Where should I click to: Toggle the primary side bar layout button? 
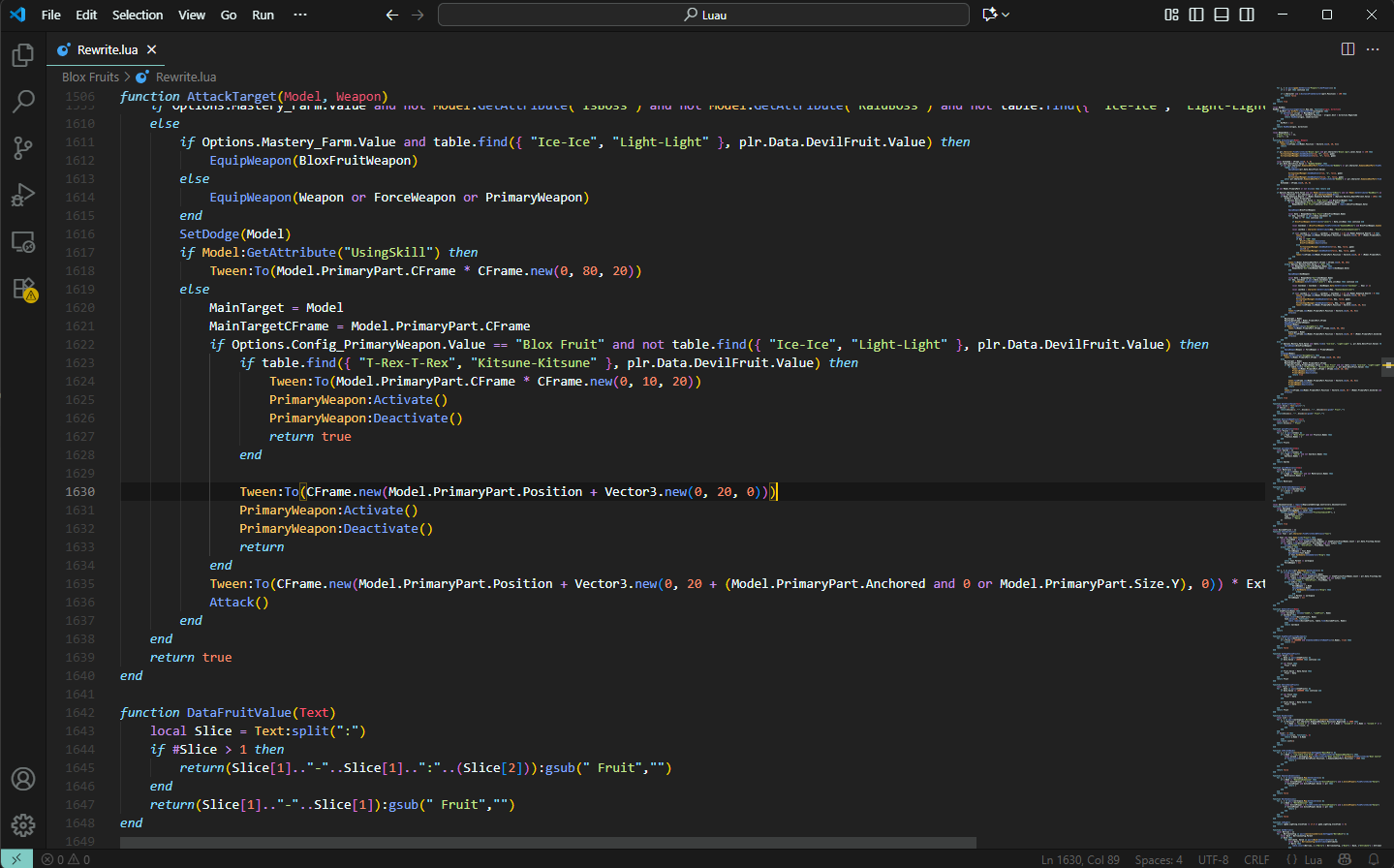click(1196, 15)
